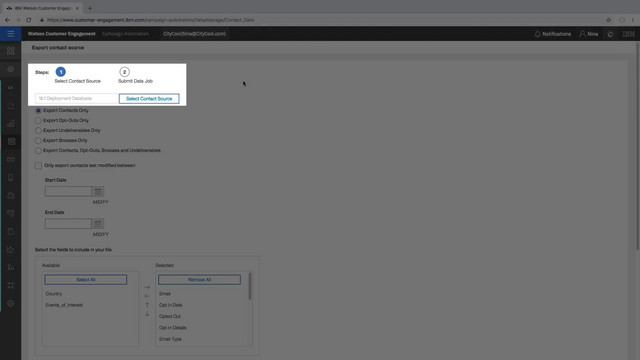
Task: Click the Start Date input field
Action: click(69, 191)
